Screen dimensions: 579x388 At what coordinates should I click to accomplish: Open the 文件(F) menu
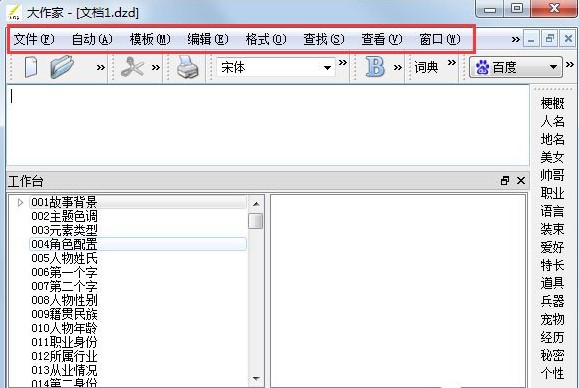click(34, 39)
